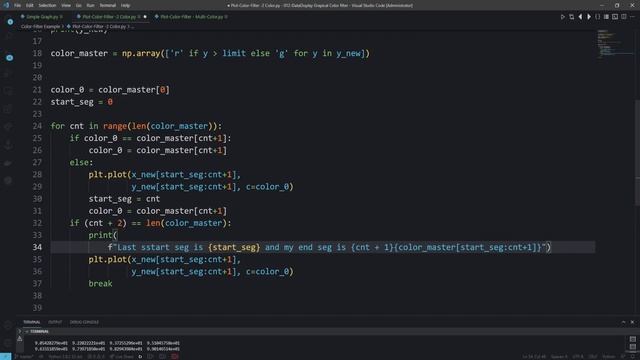The image size is (640, 360).
Task: Go to next change arrow
Action: [x=589, y=17]
